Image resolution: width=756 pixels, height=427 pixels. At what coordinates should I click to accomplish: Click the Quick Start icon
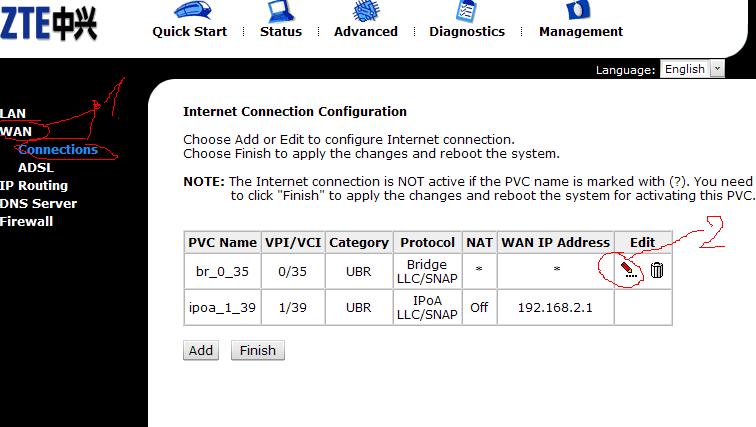coord(192,11)
